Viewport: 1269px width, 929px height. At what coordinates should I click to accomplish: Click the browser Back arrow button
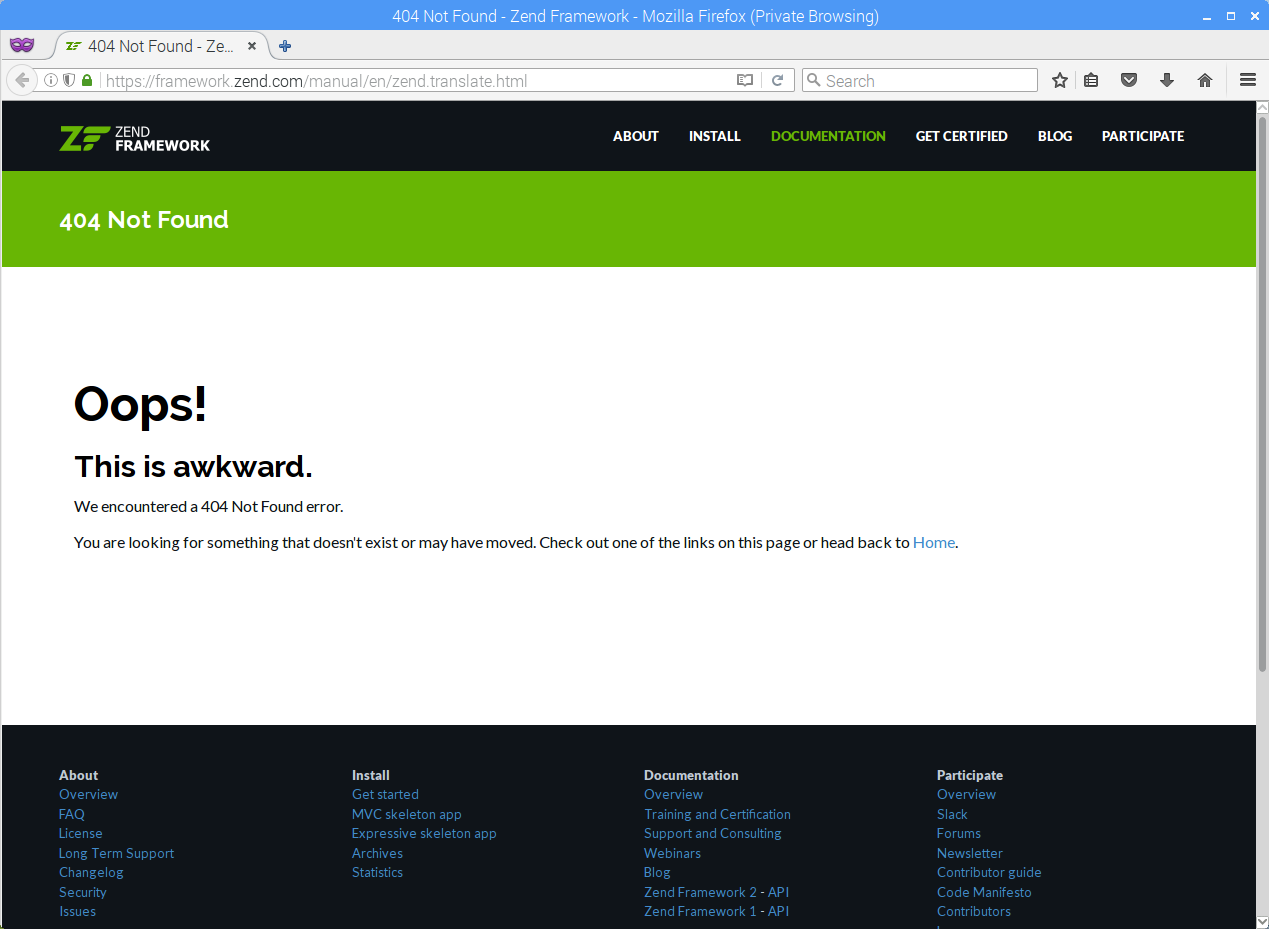pos(22,80)
